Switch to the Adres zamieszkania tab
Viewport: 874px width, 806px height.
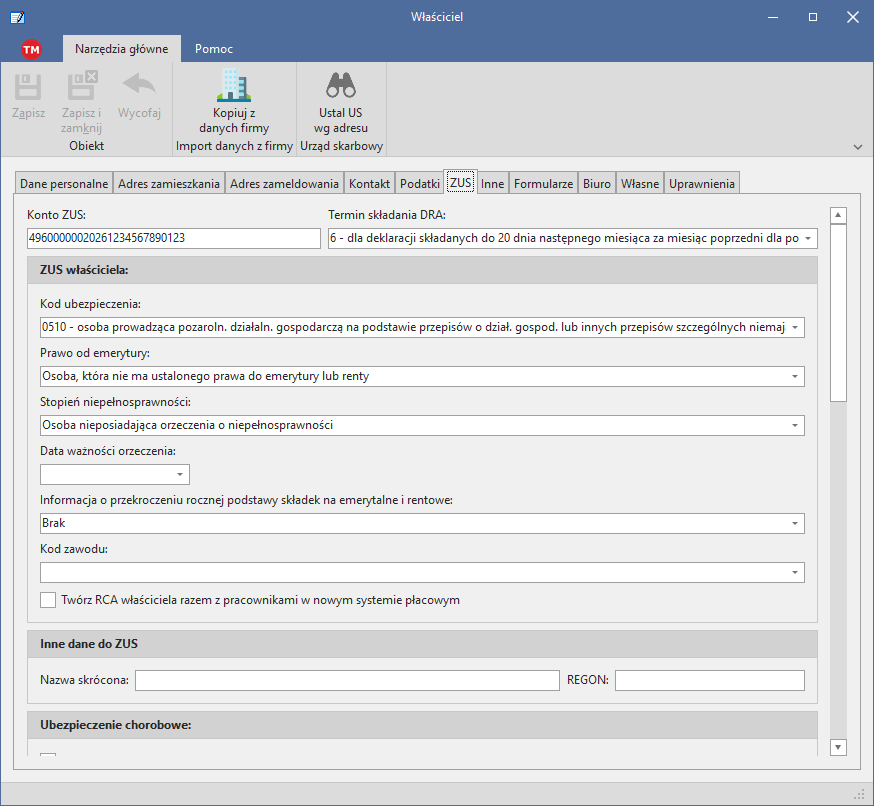pyautogui.click(x=169, y=183)
